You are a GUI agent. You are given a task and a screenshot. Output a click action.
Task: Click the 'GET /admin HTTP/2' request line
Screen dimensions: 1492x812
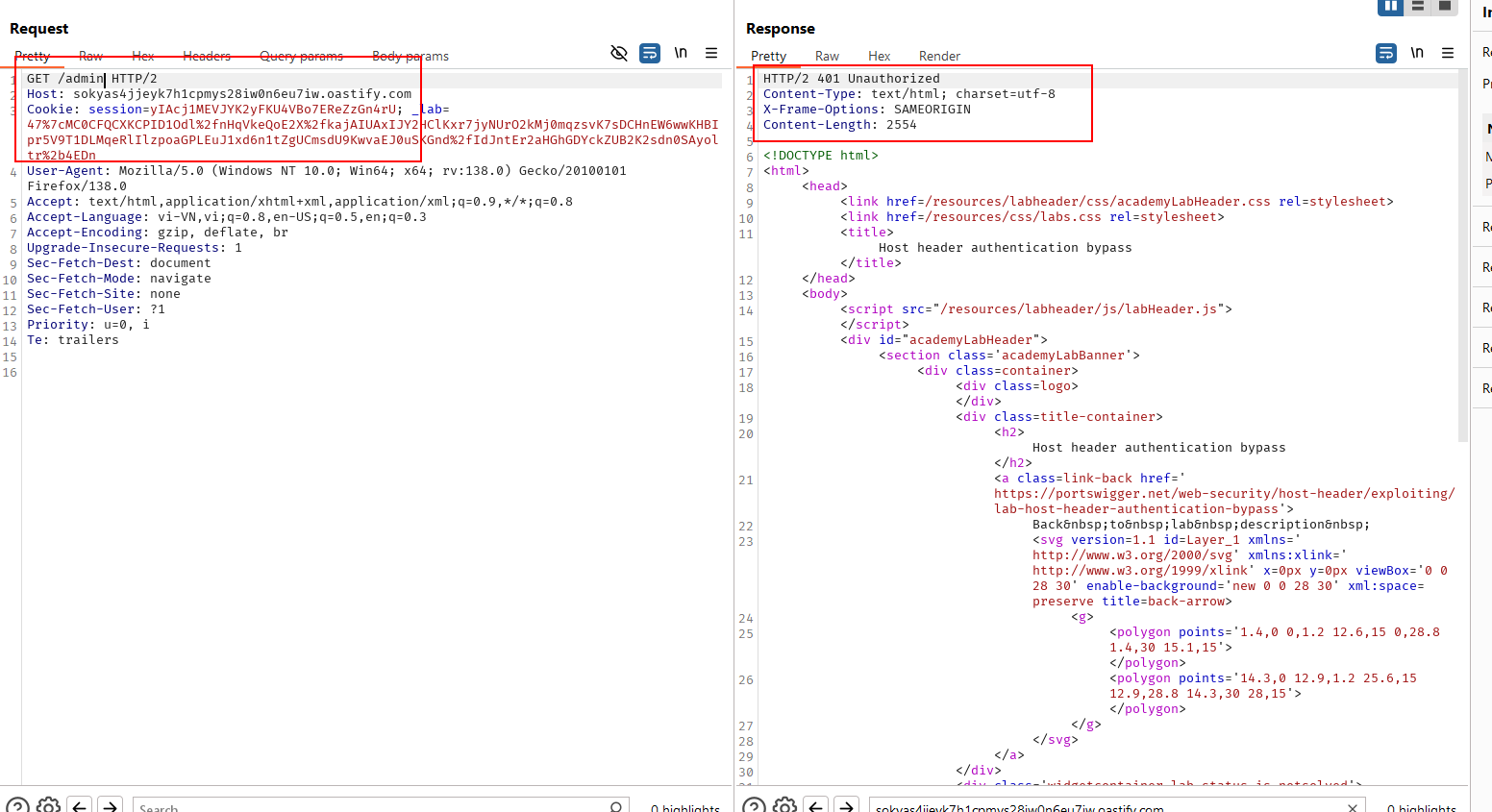coord(91,79)
